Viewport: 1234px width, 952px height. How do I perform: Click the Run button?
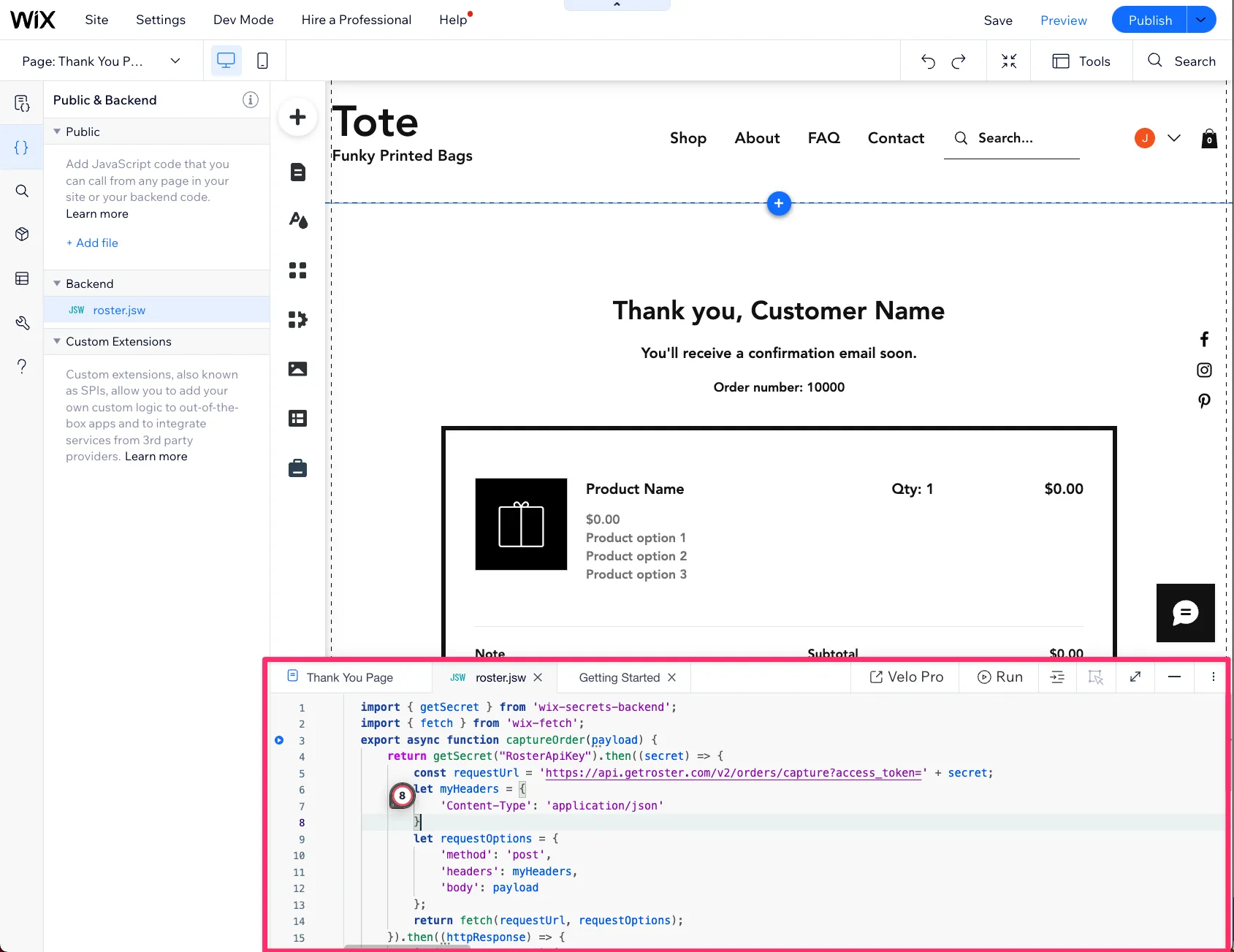click(x=999, y=677)
